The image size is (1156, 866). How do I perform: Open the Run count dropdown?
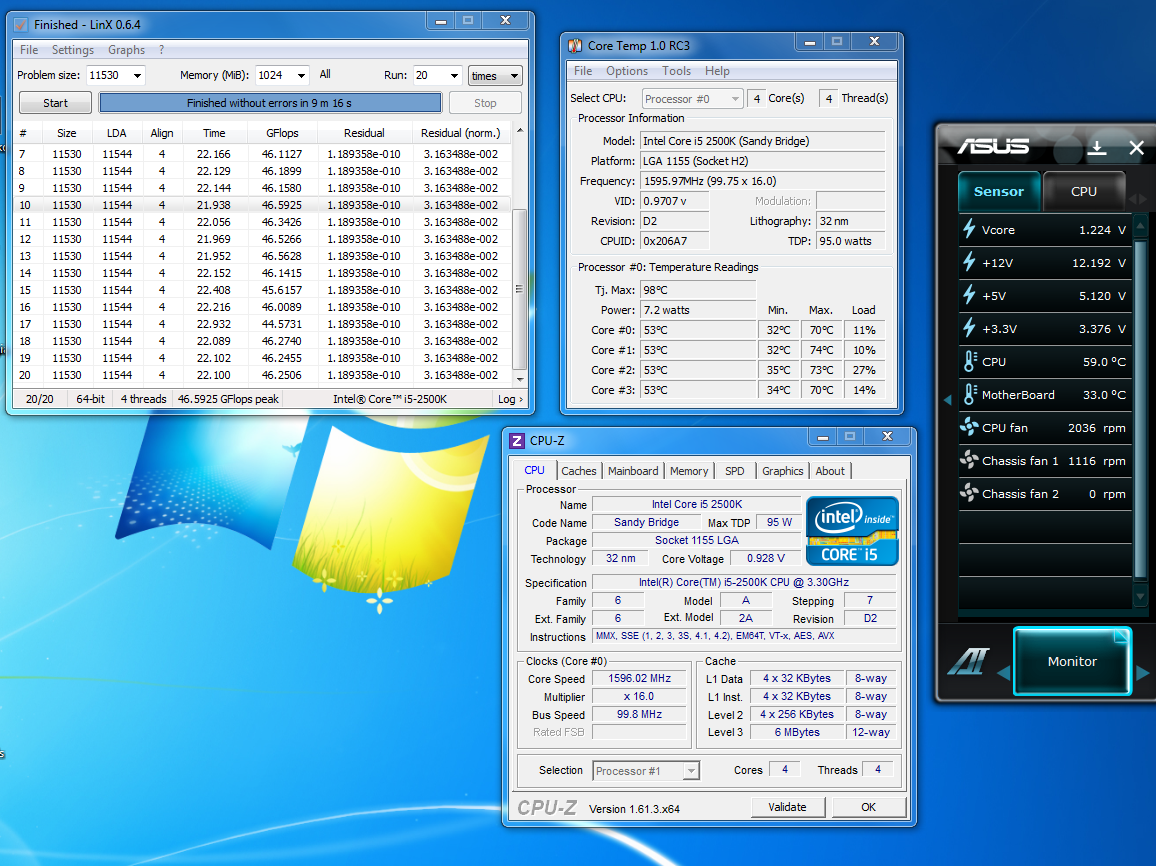coord(454,75)
